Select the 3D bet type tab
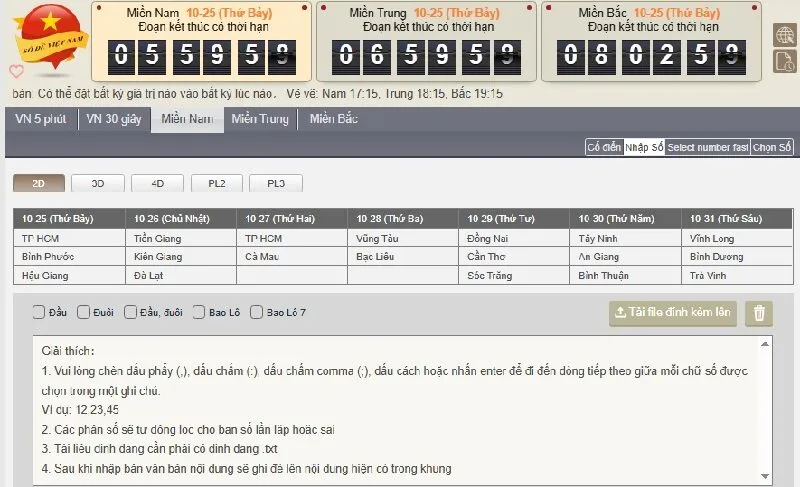Image resolution: width=800 pixels, height=487 pixels. pos(98,184)
